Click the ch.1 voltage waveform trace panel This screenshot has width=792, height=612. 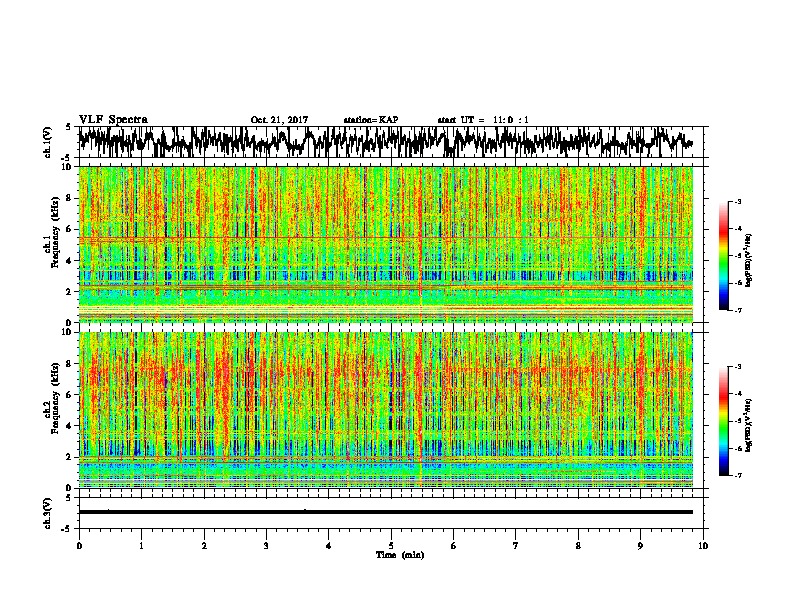[390, 142]
